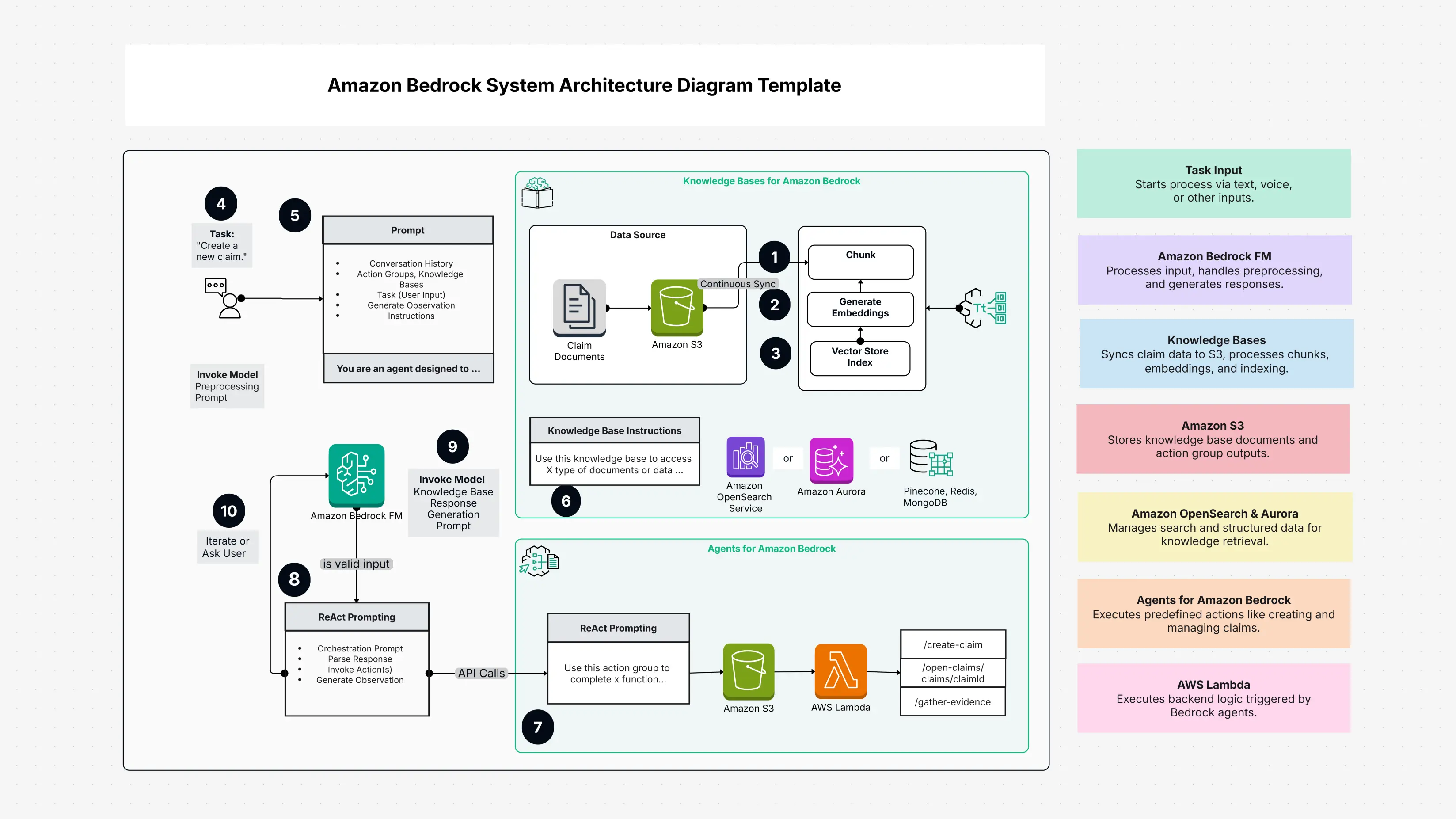This screenshot has width=1456, height=819.
Task: Select the pink AWS Lambda legend card
Action: pyautogui.click(x=1213, y=698)
